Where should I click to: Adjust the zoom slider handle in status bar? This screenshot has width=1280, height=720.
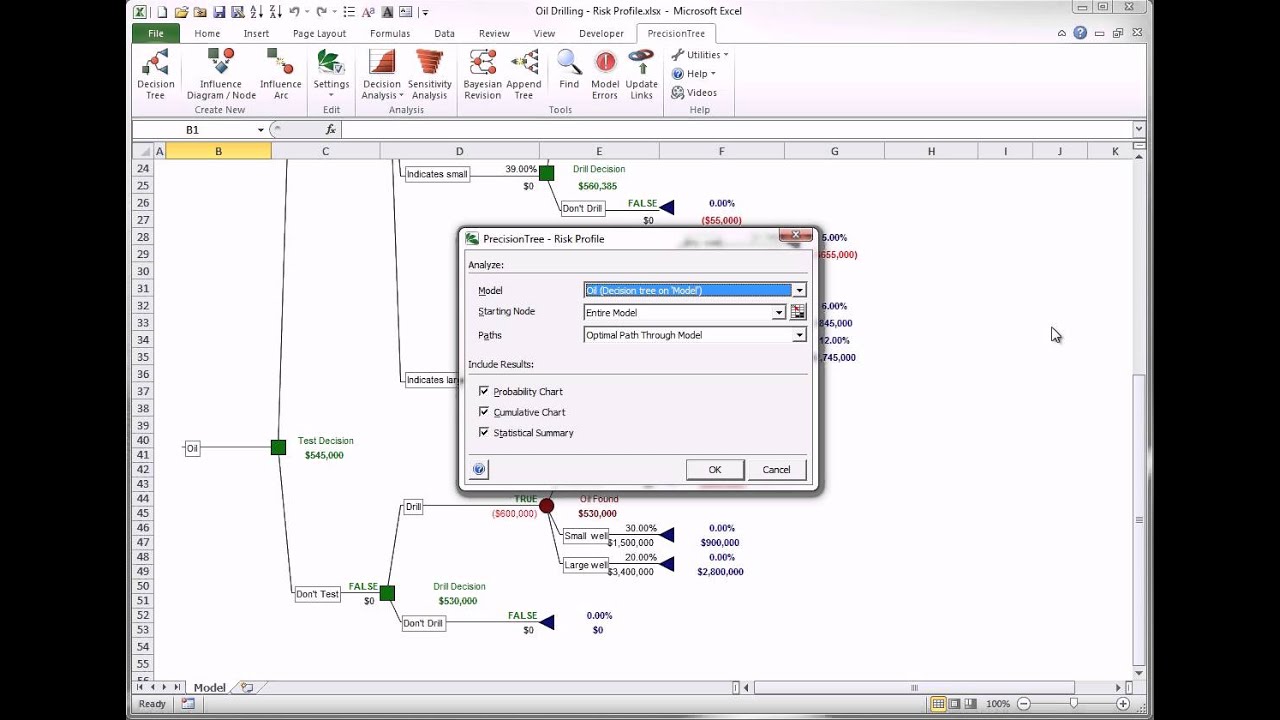pyautogui.click(x=1073, y=704)
